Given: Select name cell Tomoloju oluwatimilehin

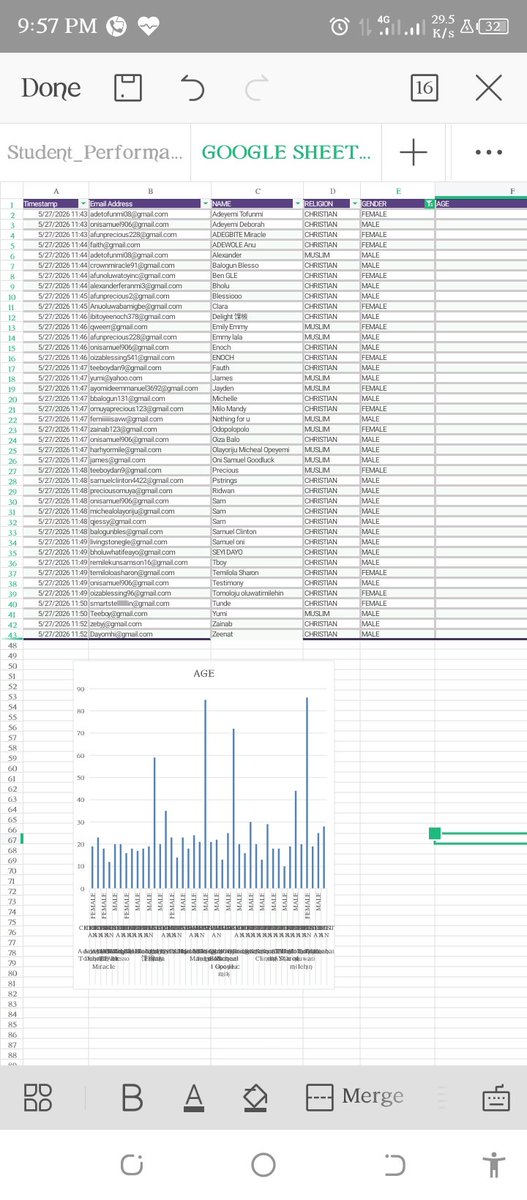Looking at the screenshot, I should 257,593.
